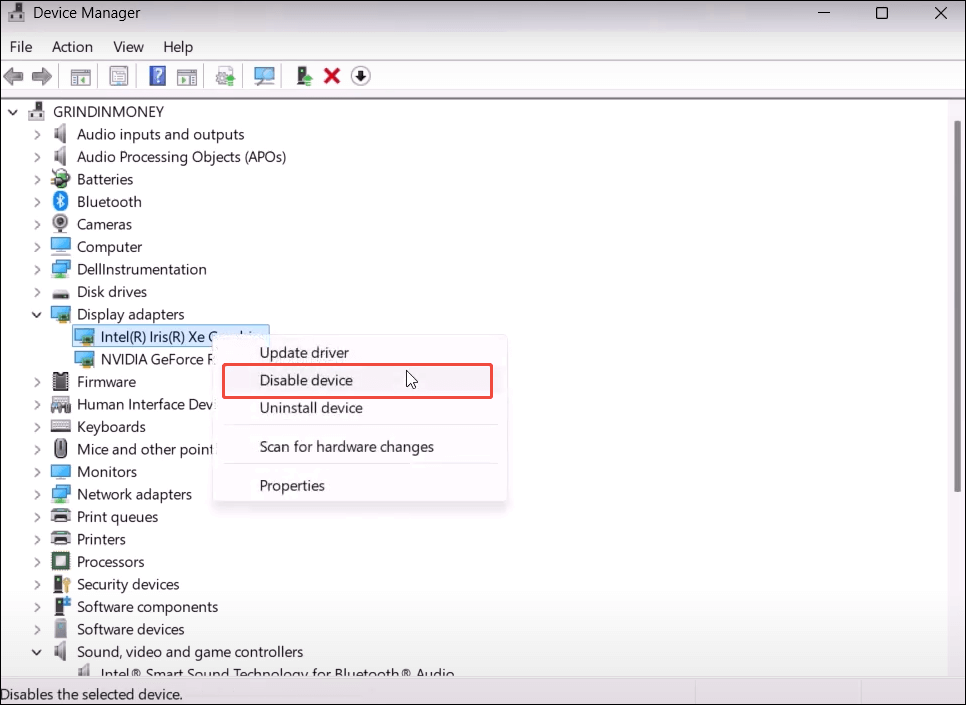Click the Disk drives label

(112, 292)
